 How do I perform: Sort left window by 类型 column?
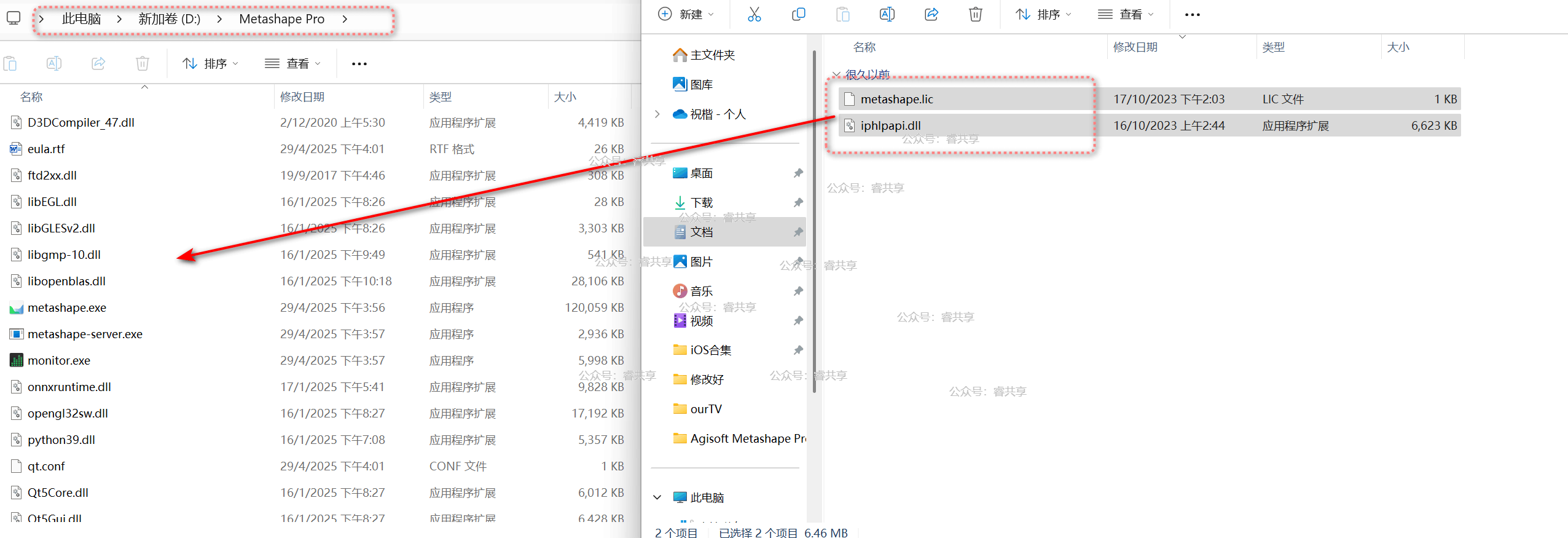[x=440, y=97]
